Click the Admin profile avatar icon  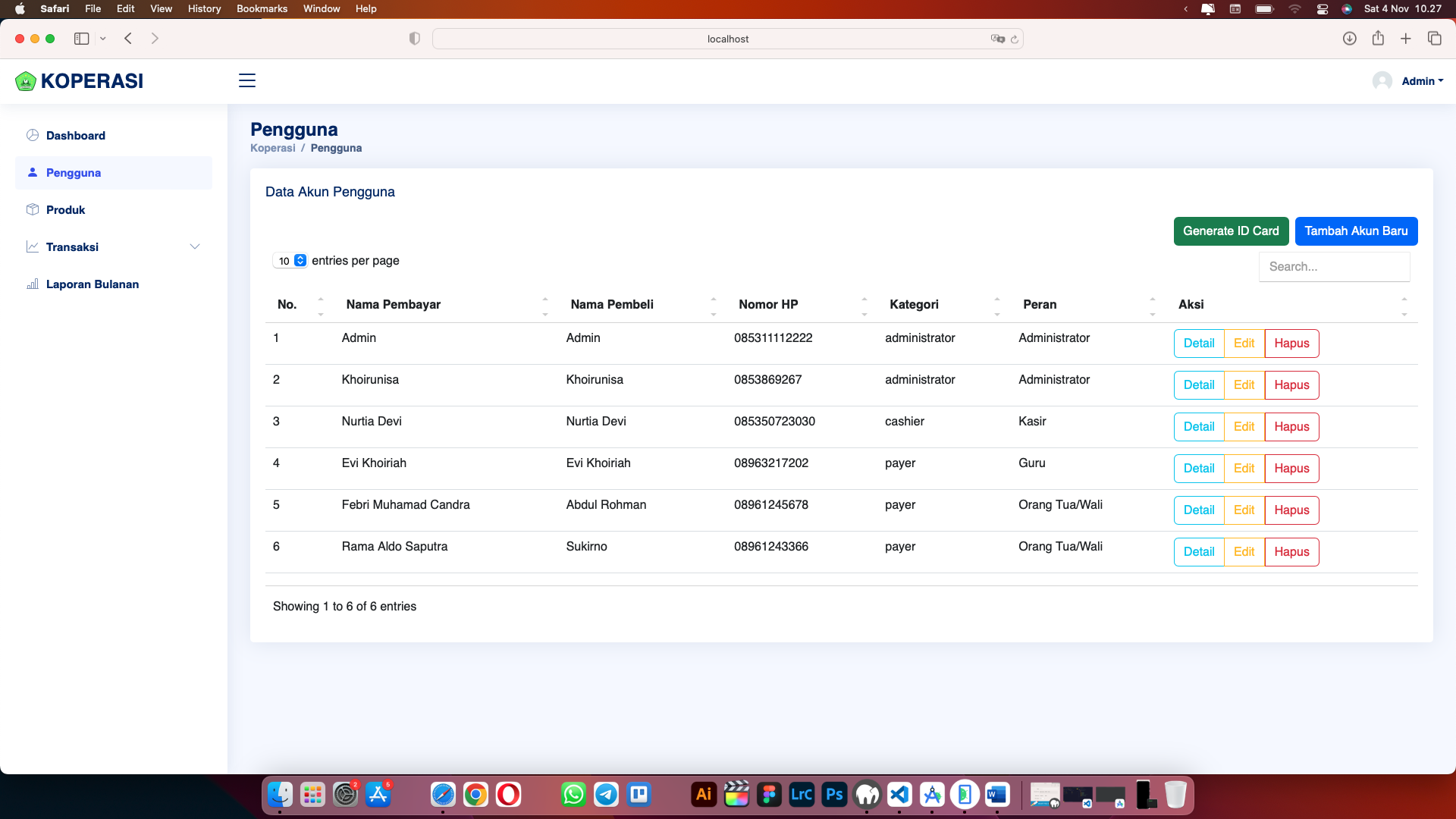click(x=1382, y=81)
